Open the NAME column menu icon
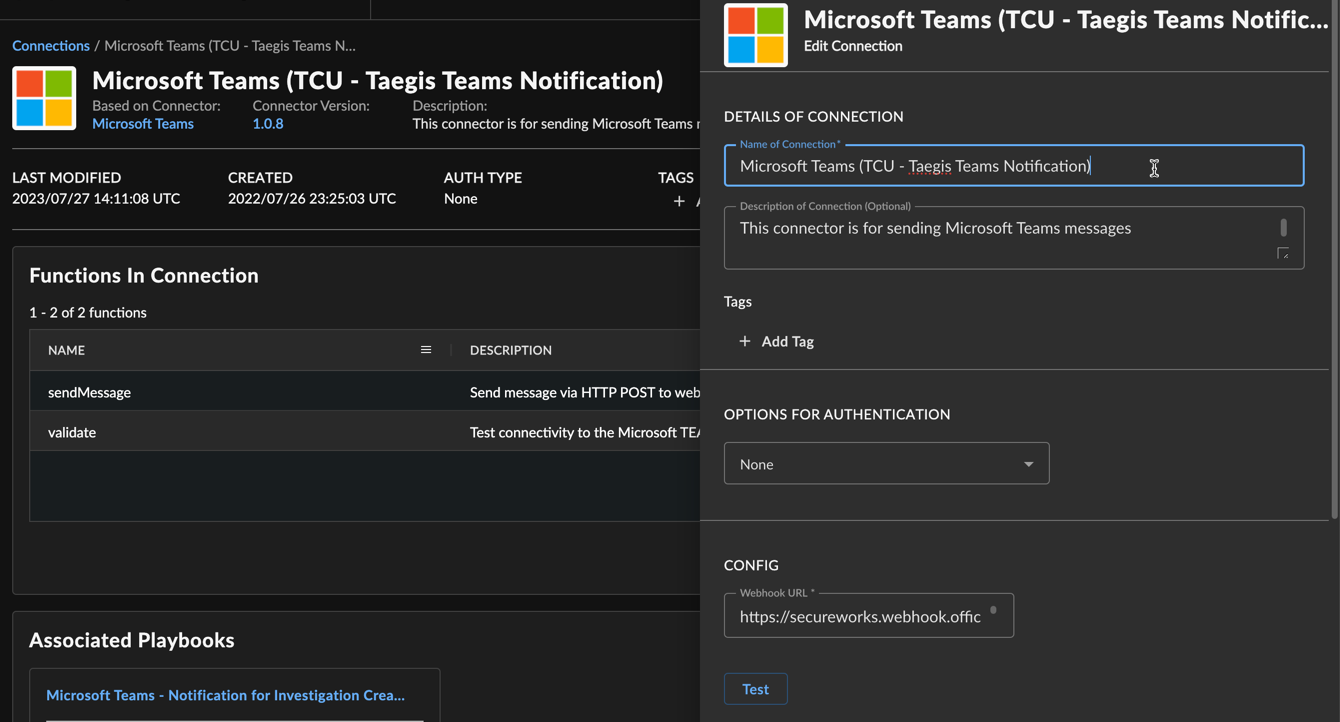This screenshot has width=1340, height=722. pyautogui.click(x=426, y=350)
